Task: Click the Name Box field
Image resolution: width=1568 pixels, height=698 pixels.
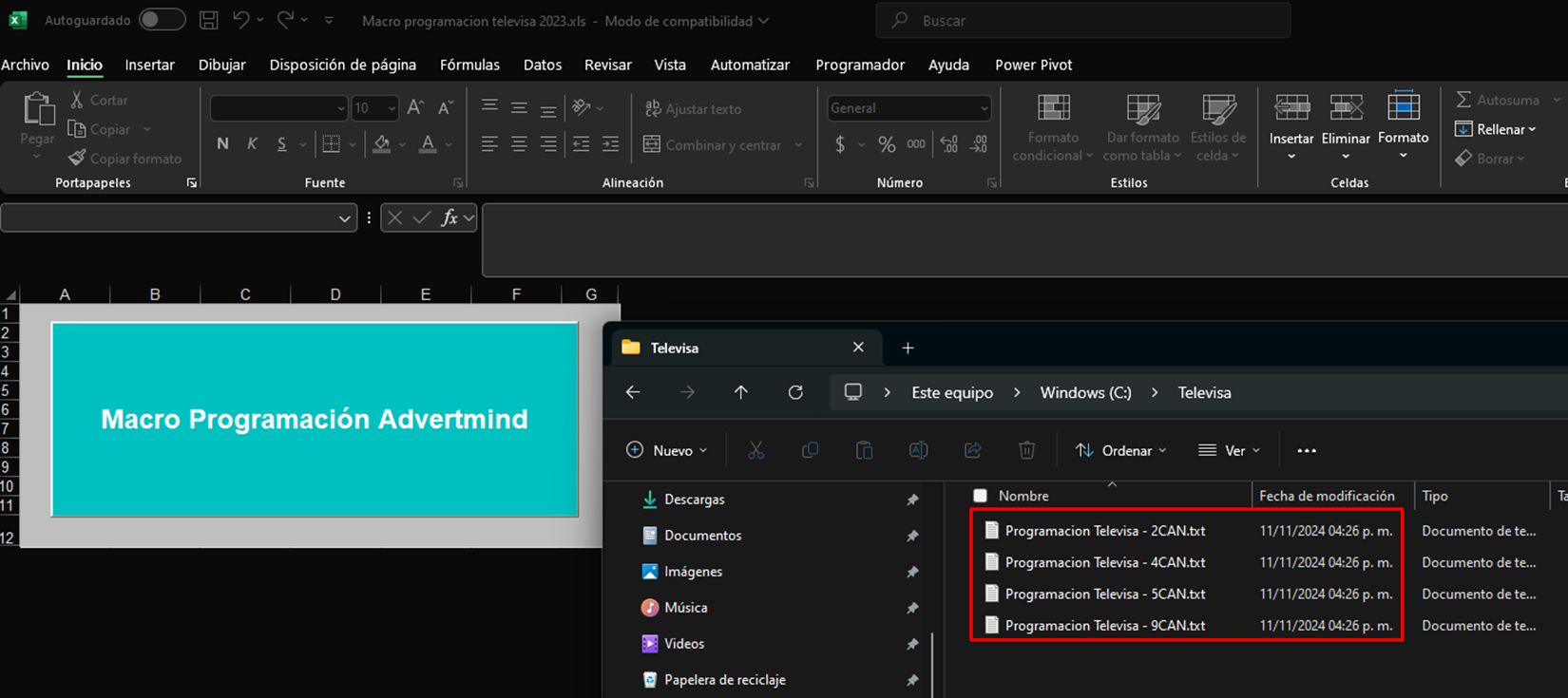Action: click(179, 218)
